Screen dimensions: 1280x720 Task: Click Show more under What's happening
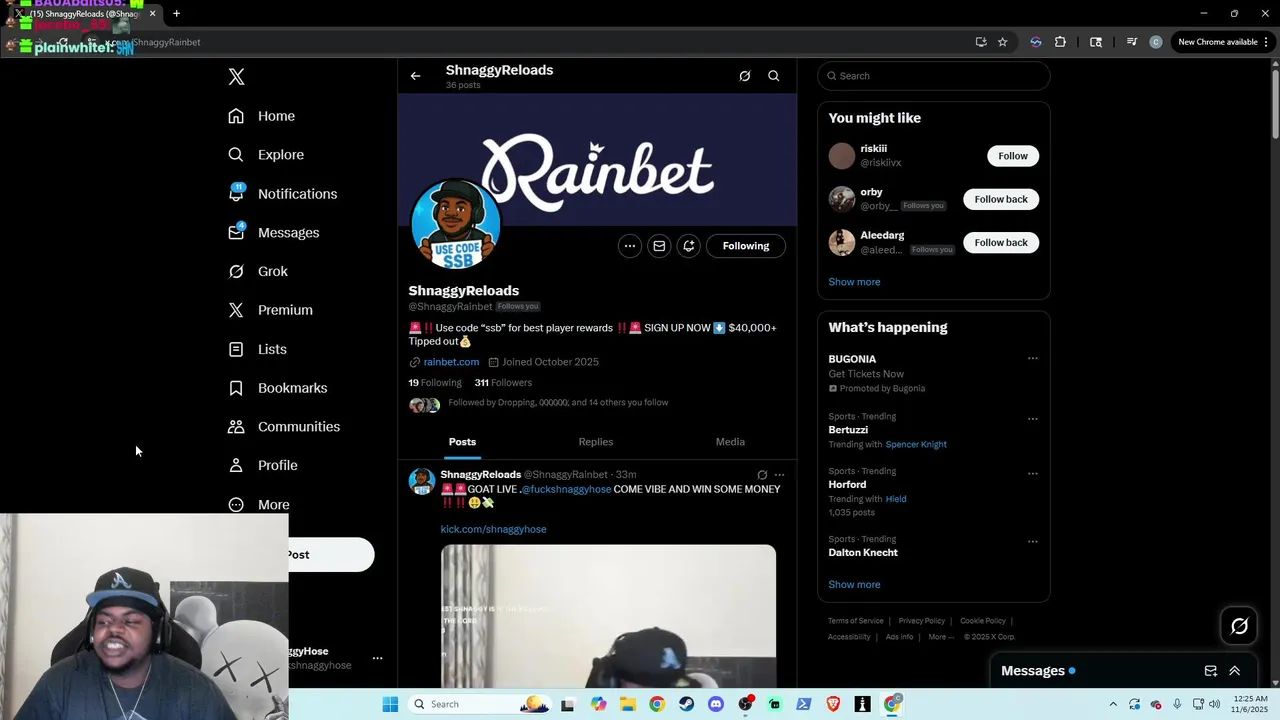pyautogui.click(x=855, y=585)
